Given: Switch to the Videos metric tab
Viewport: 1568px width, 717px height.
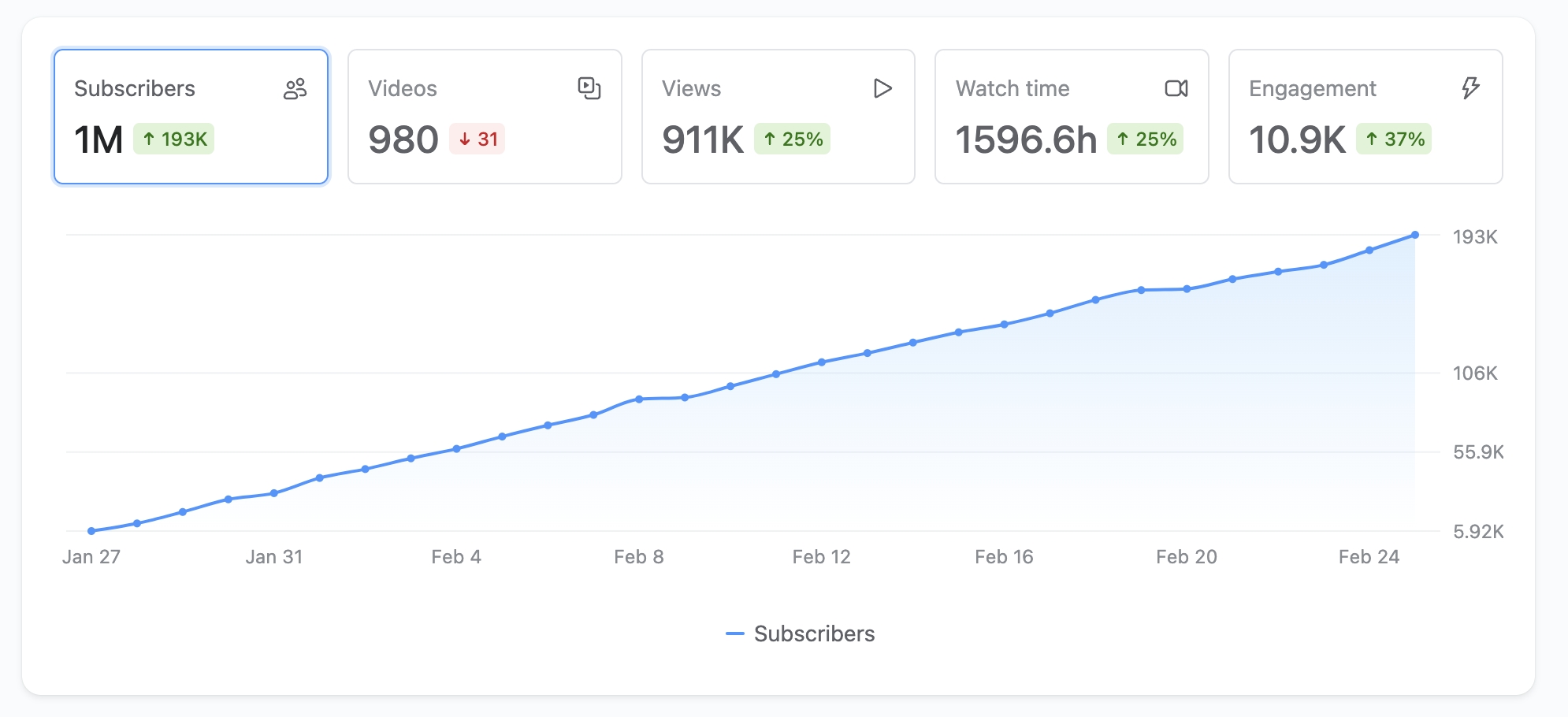Looking at the screenshot, I should (485, 117).
